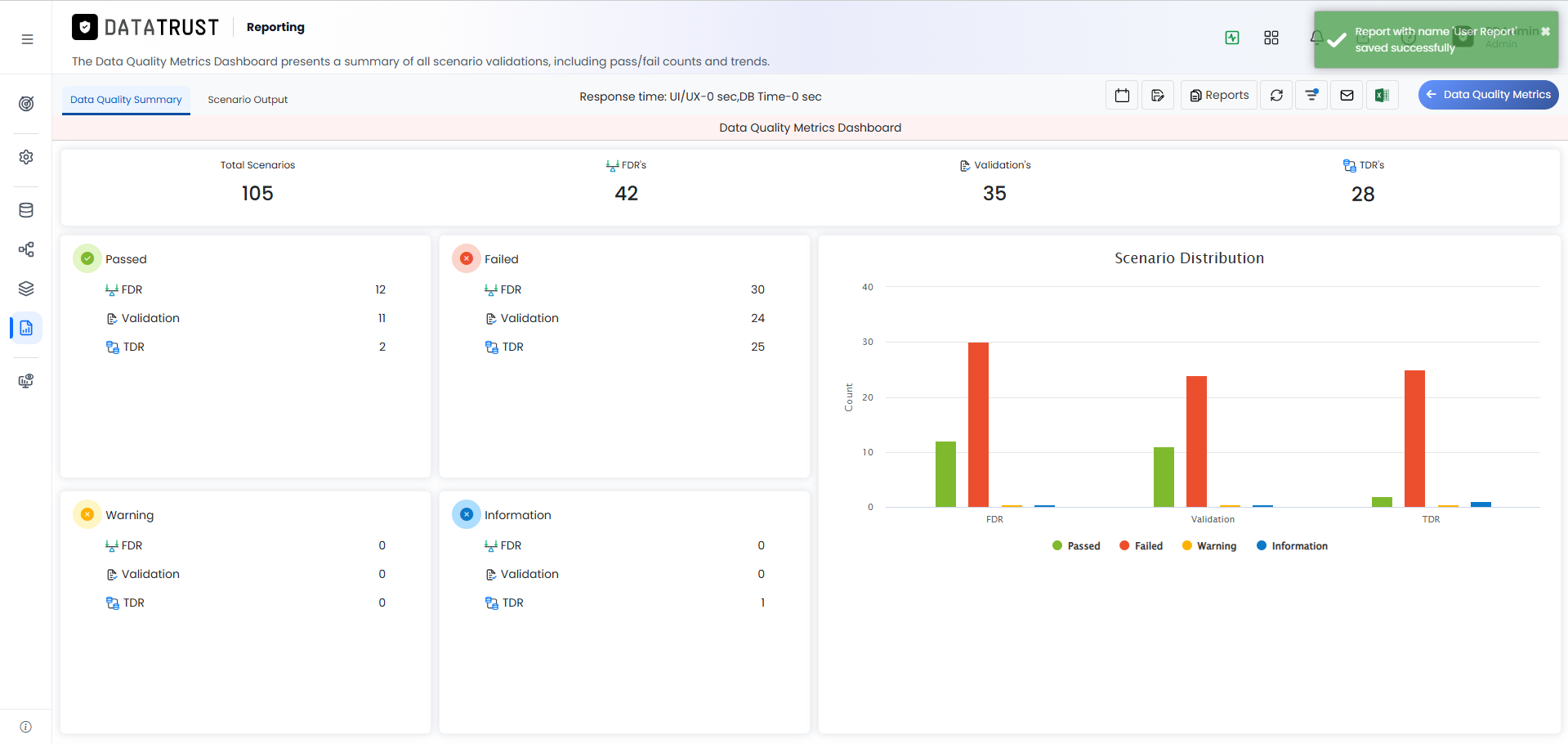
Task: Select Validation row in Passed card
Action: (245, 318)
